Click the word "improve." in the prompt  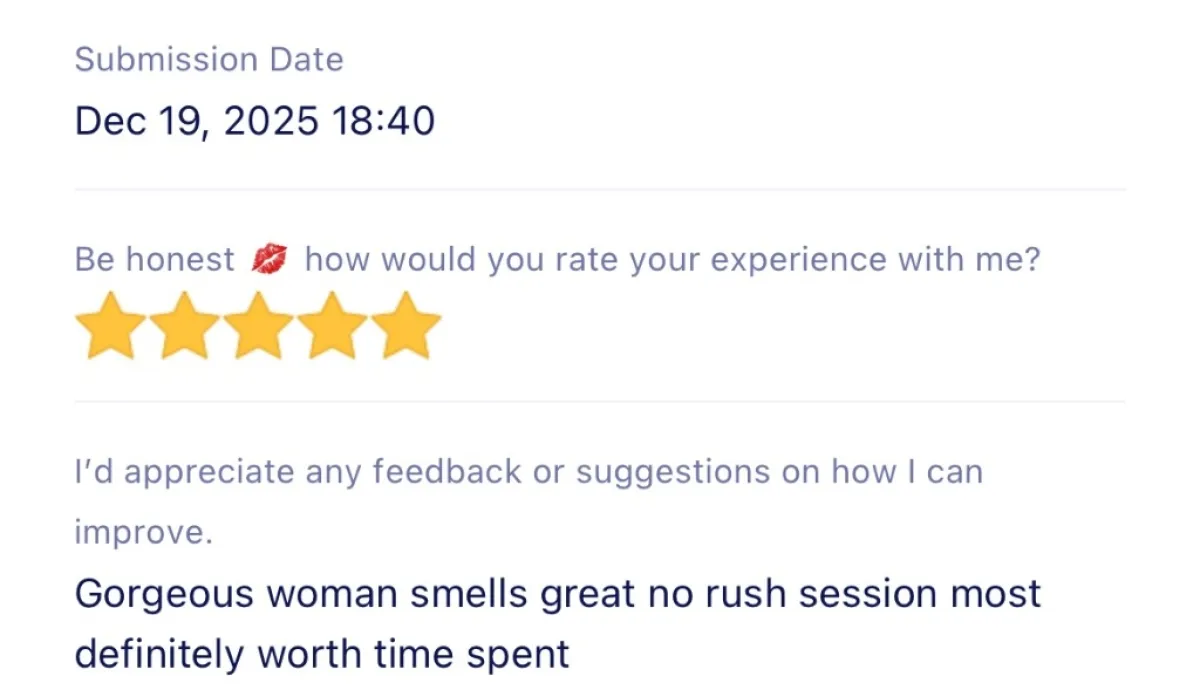[x=143, y=532]
